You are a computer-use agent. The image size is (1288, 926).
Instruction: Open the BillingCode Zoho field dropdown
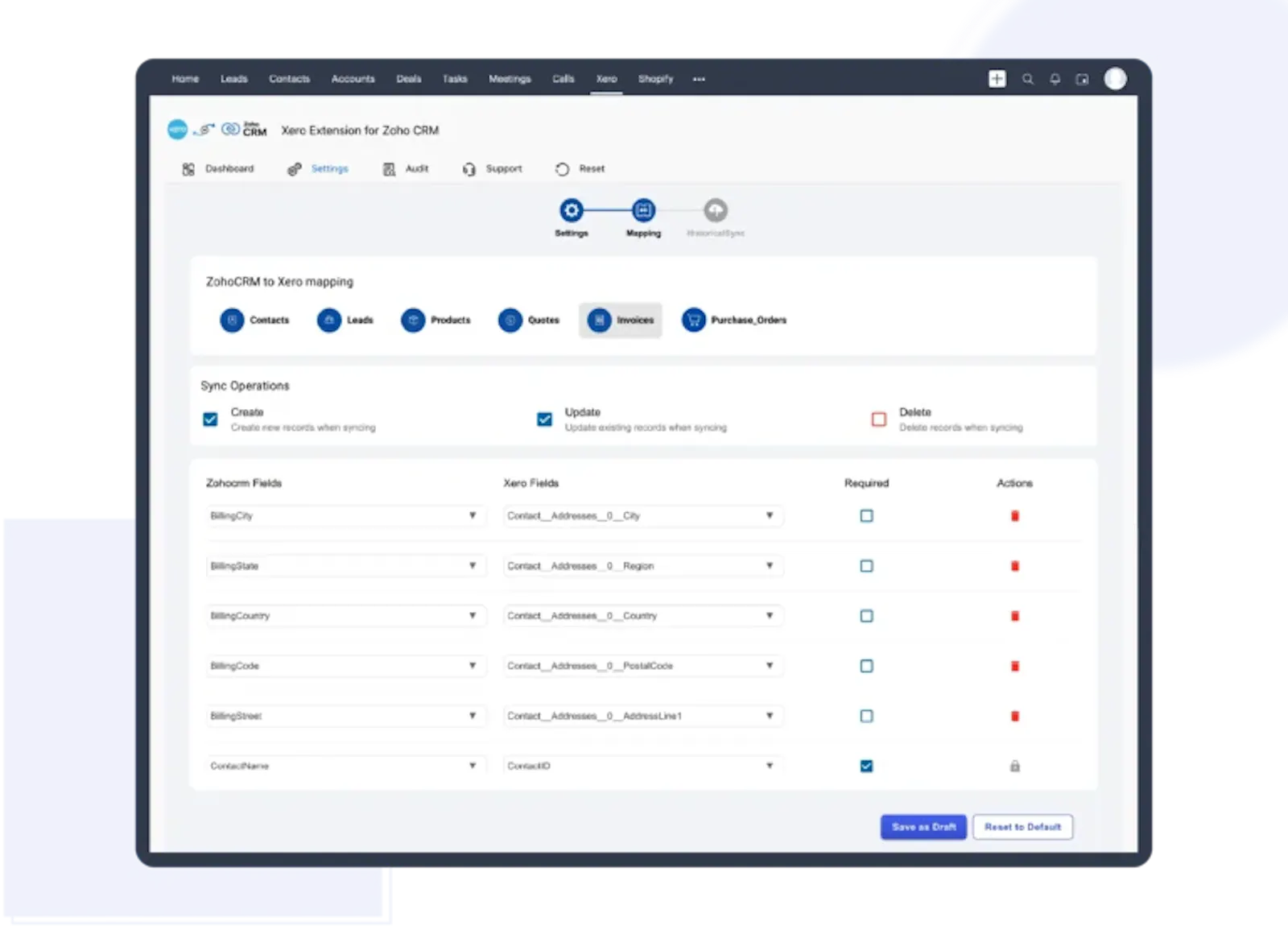click(346, 666)
